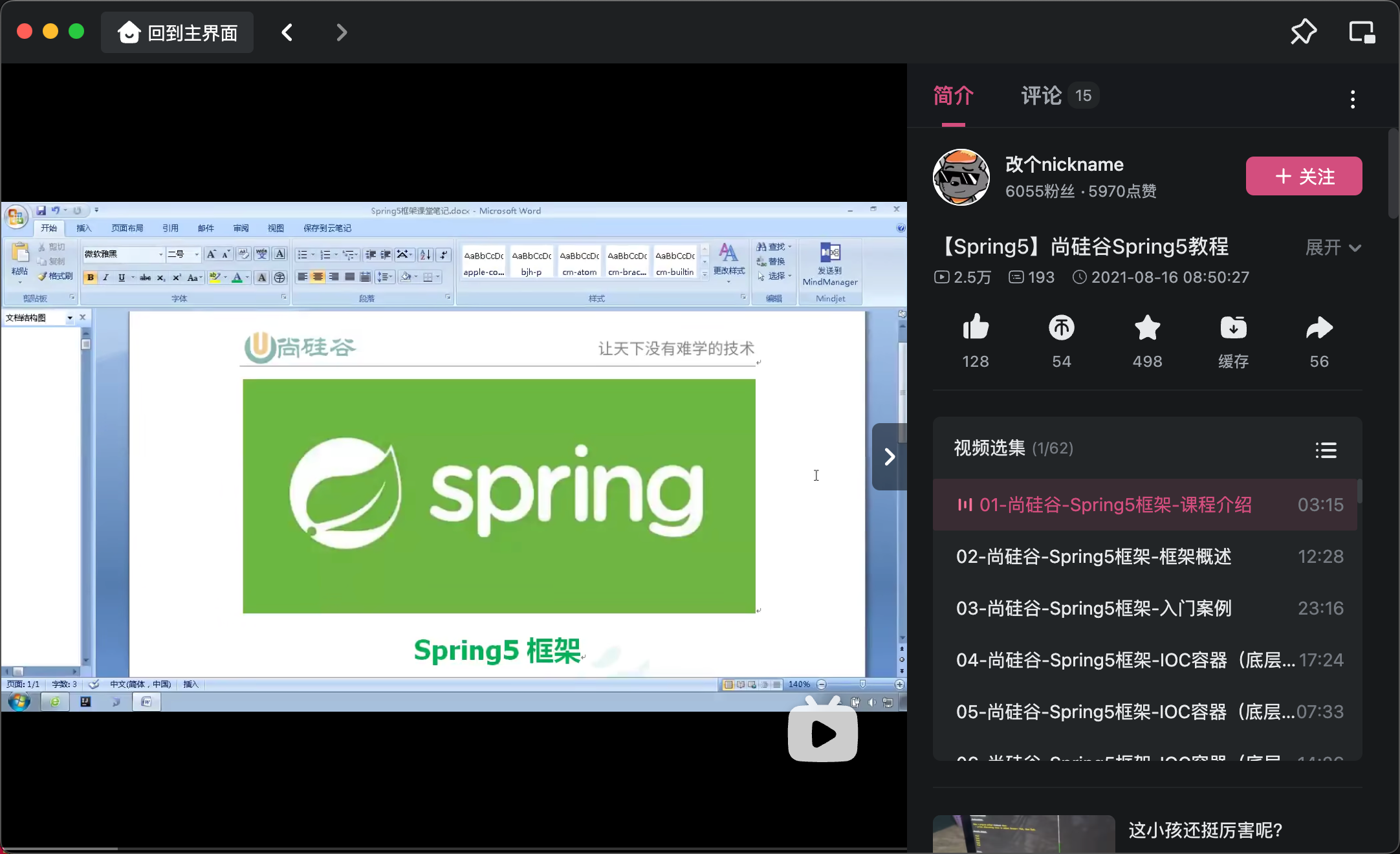
Task: Click the video progress bar at bottom
Action: (x=454, y=848)
